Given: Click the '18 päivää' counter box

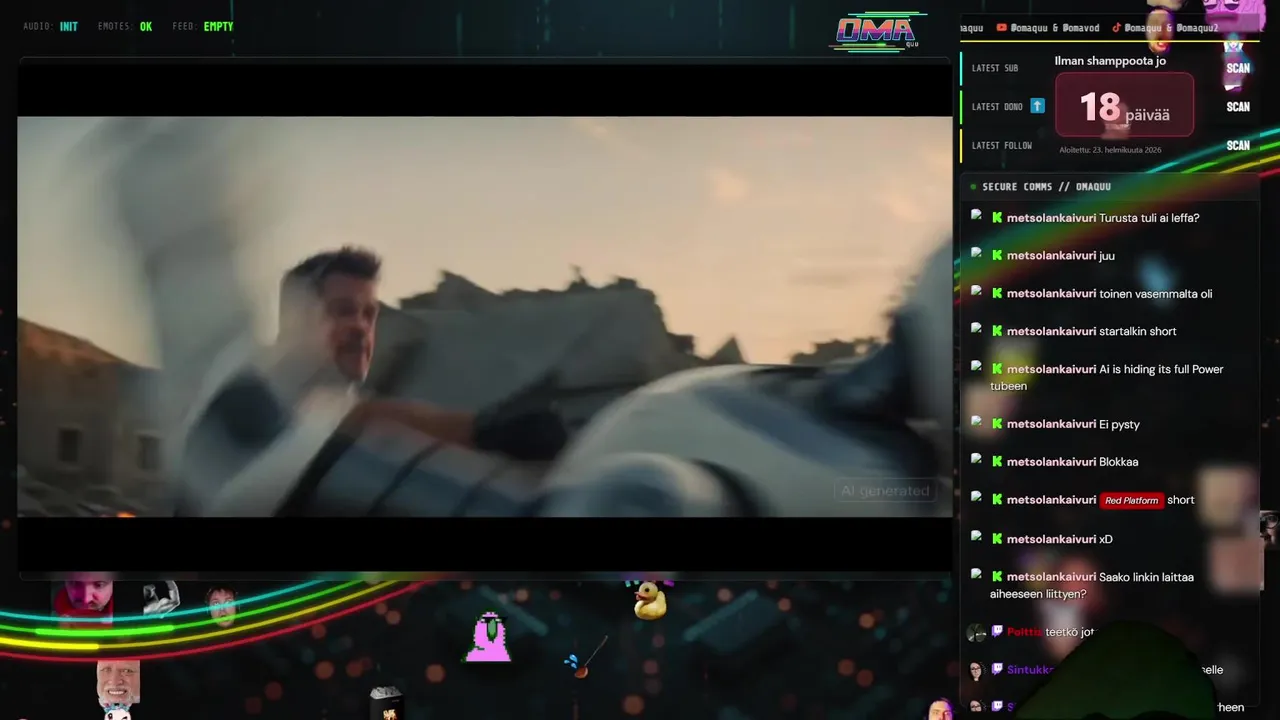Looking at the screenshot, I should point(1124,105).
